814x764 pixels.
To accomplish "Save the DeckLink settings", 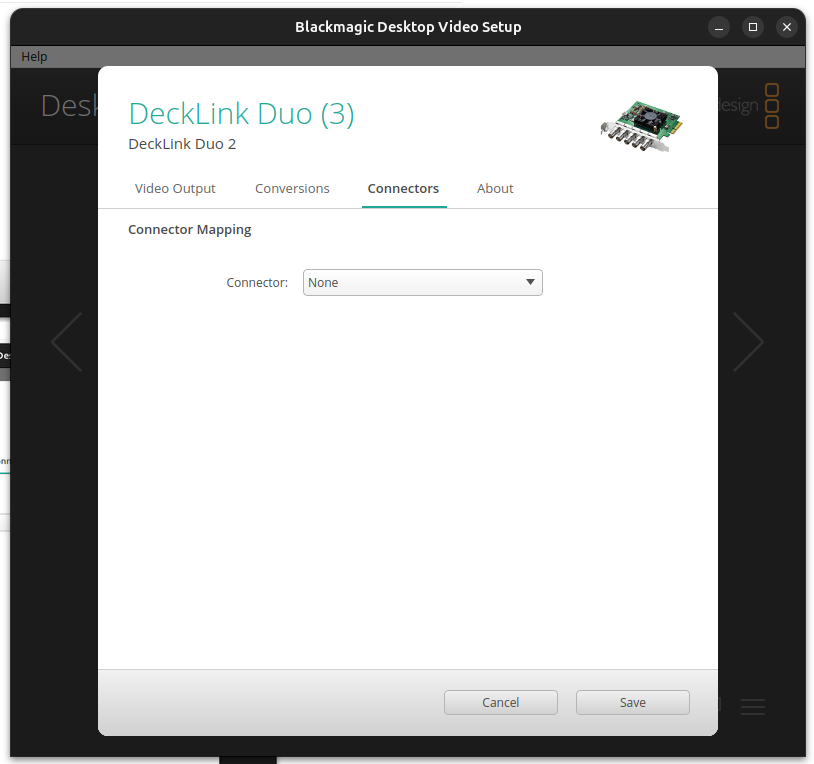I will point(632,703).
